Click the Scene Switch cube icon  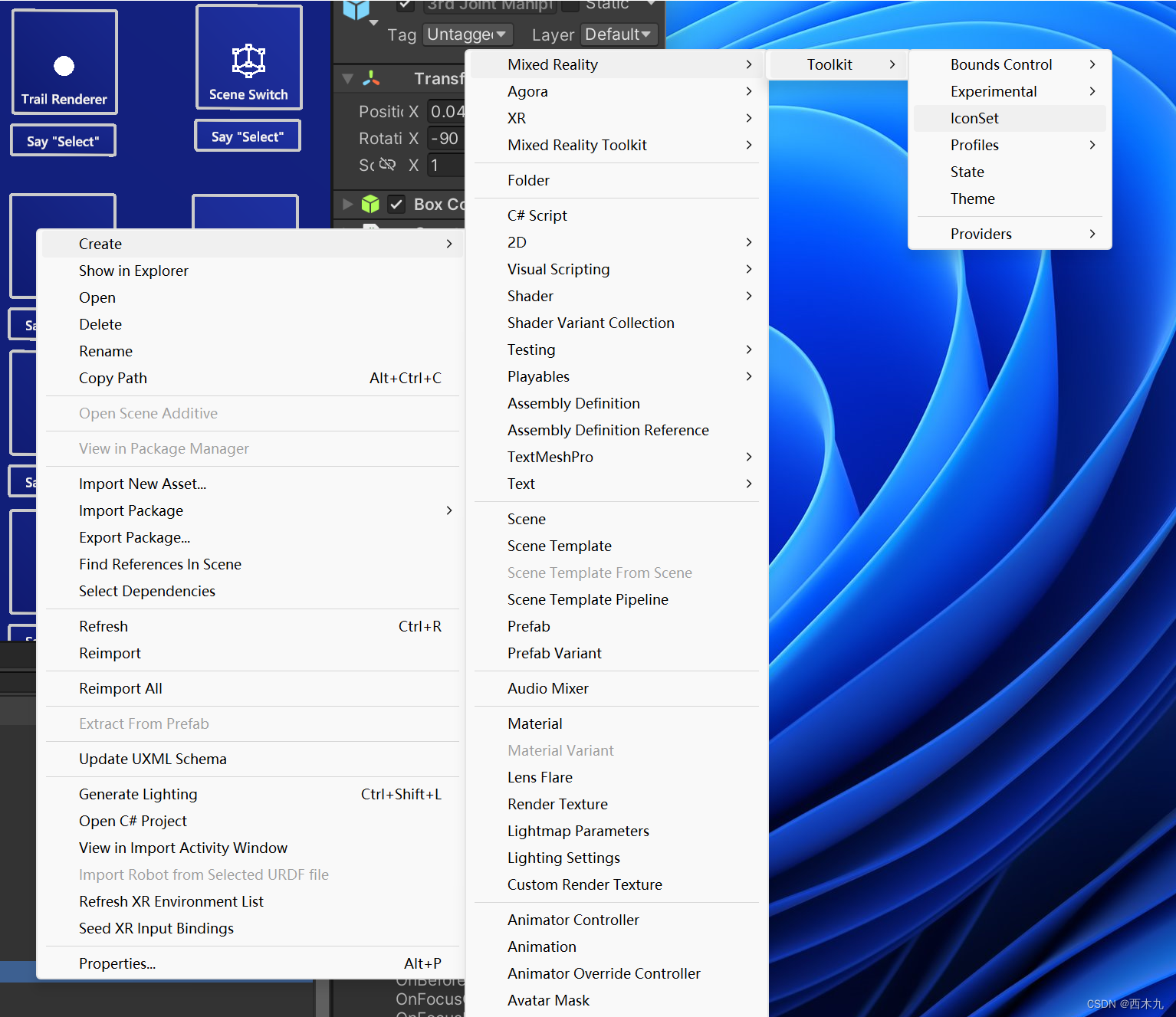pos(248,61)
